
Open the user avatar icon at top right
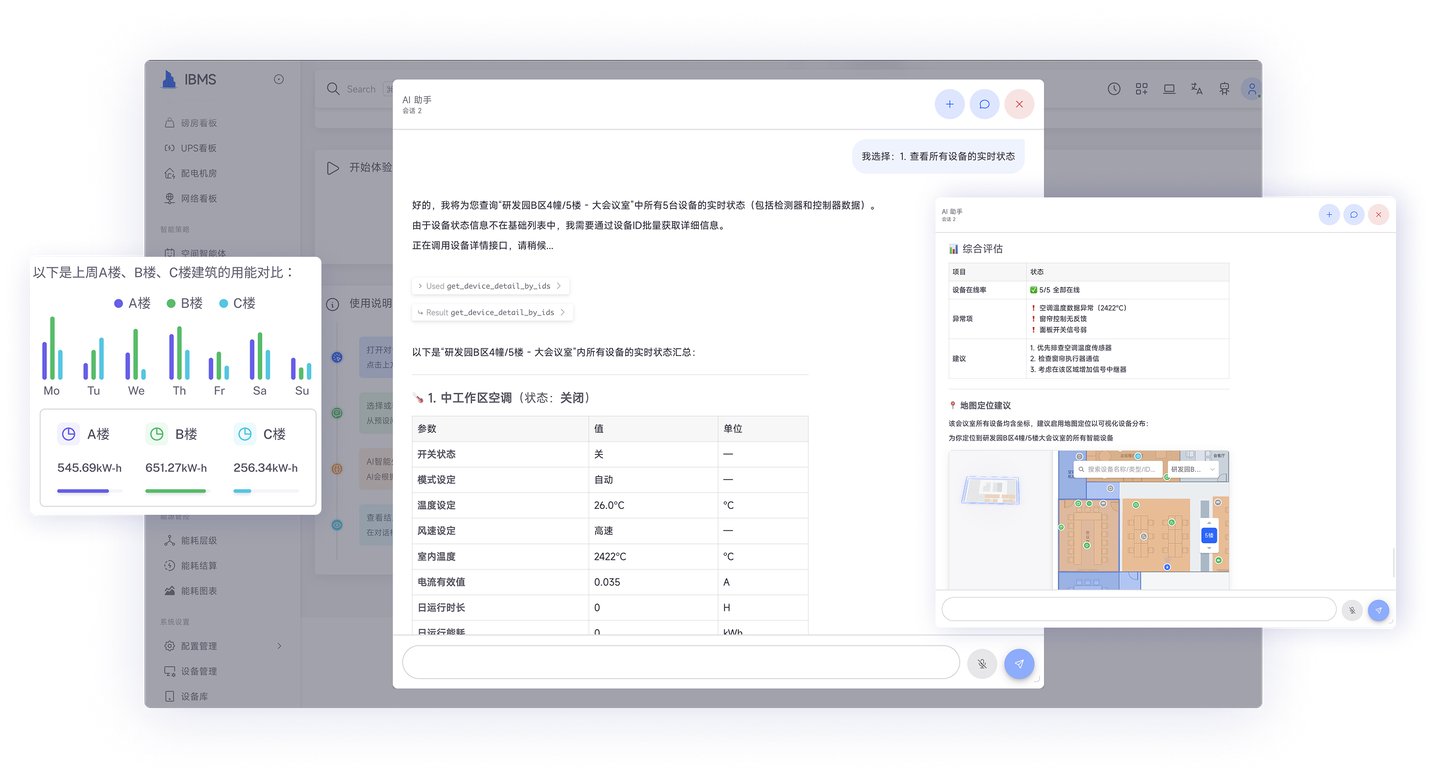1252,89
